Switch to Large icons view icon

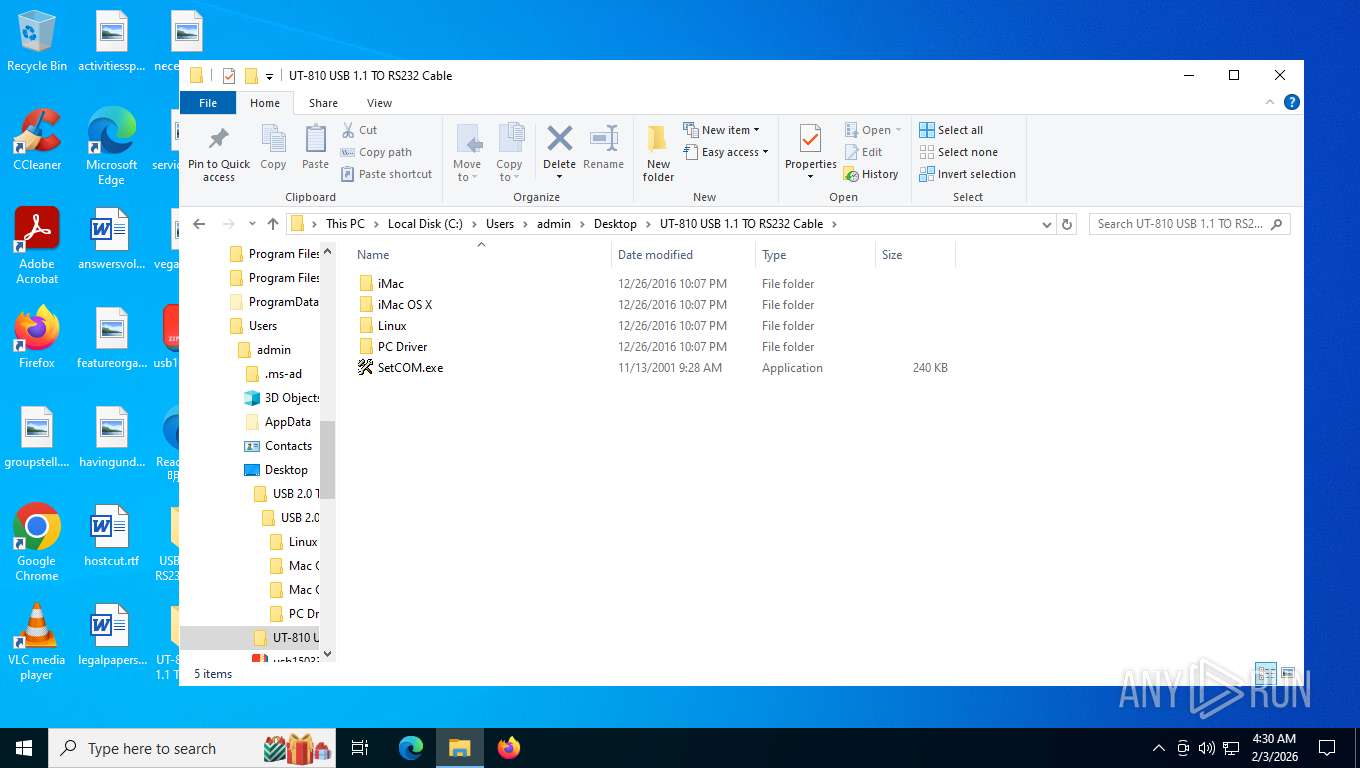(1288, 673)
